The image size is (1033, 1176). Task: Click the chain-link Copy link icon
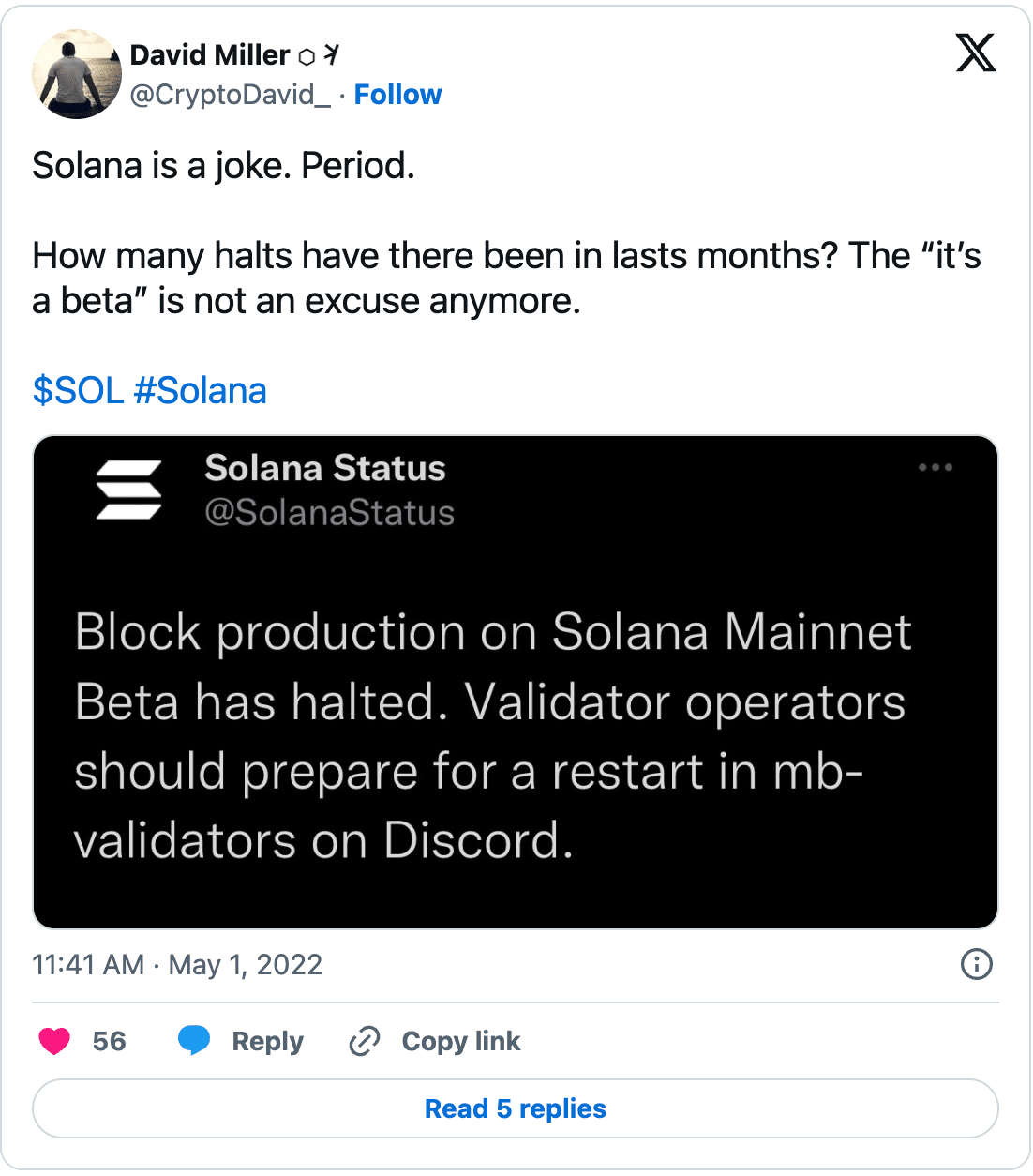pyautogui.click(x=364, y=1041)
